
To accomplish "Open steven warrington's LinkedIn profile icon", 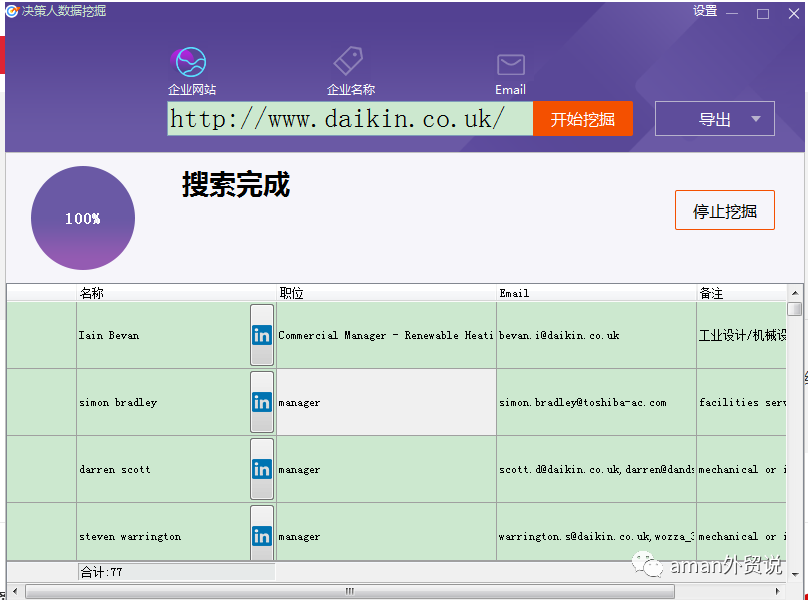I will pyautogui.click(x=262, y=534).
